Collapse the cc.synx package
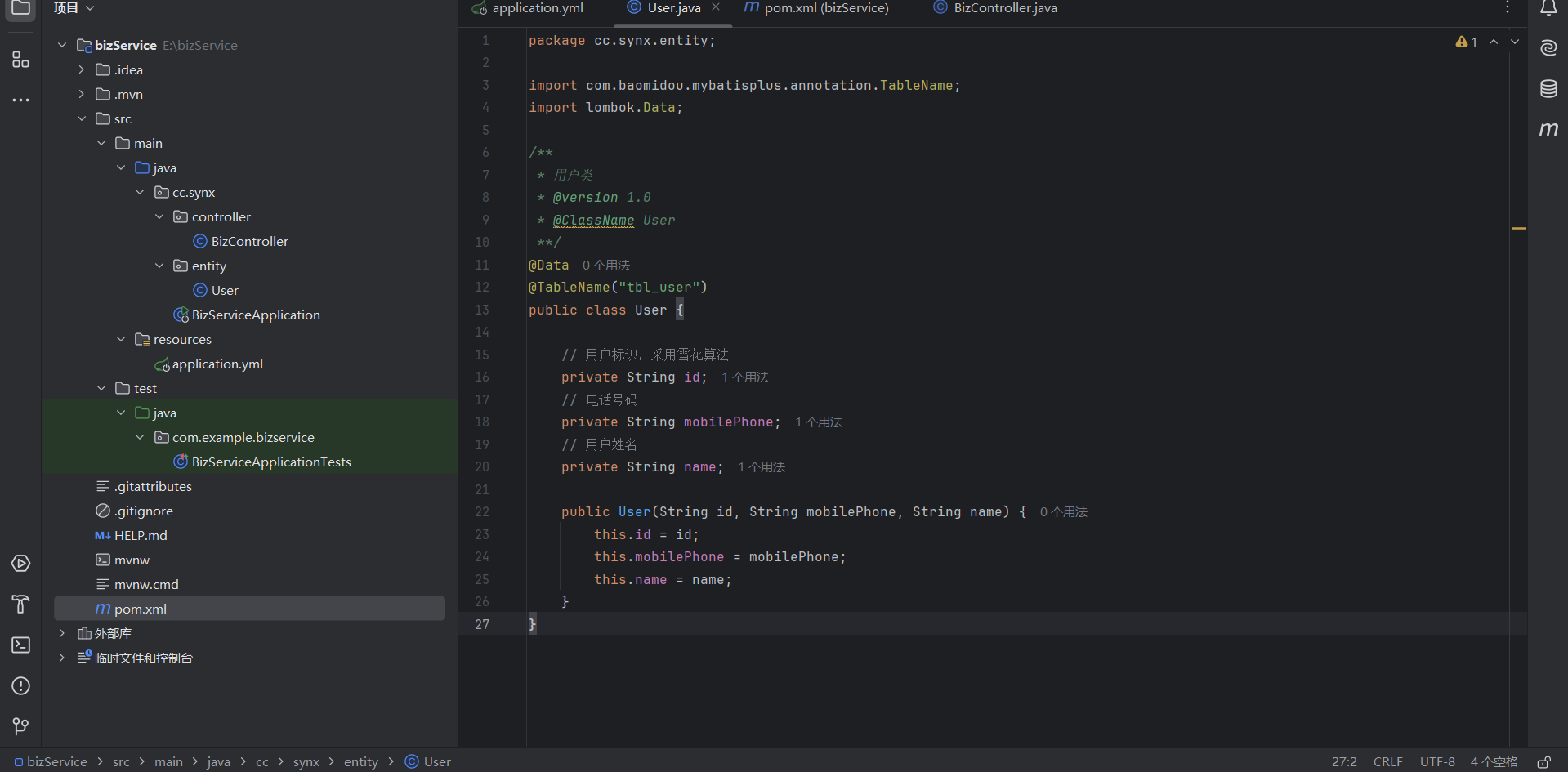This screenshot has width=1568, height=772. (140, 193)
